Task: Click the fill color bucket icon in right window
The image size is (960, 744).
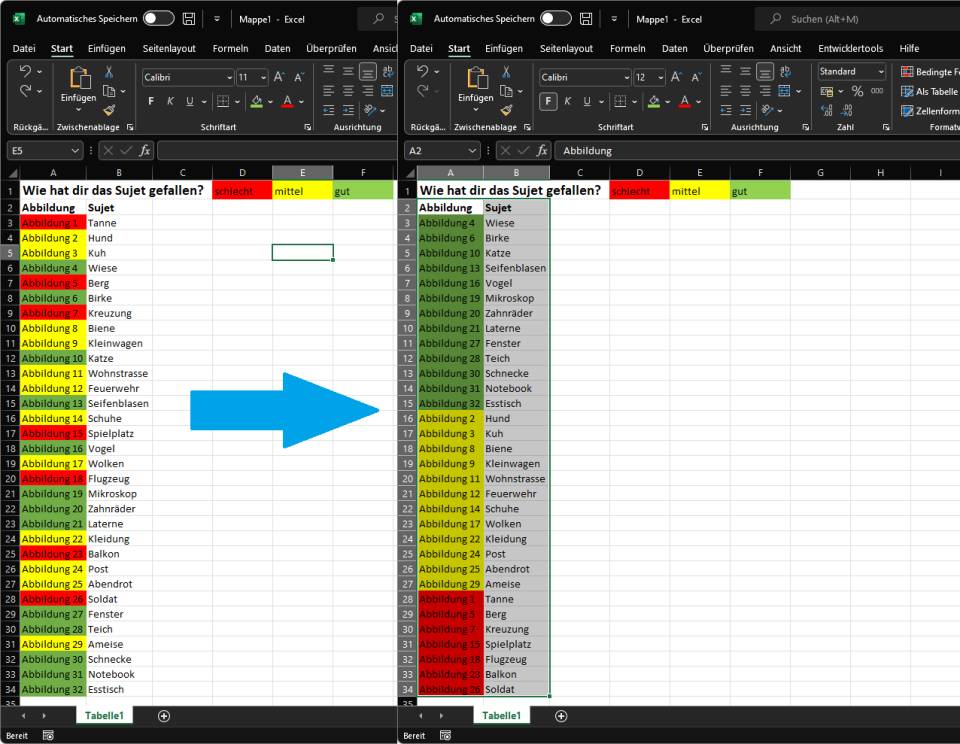Action: tap(654, 101)
